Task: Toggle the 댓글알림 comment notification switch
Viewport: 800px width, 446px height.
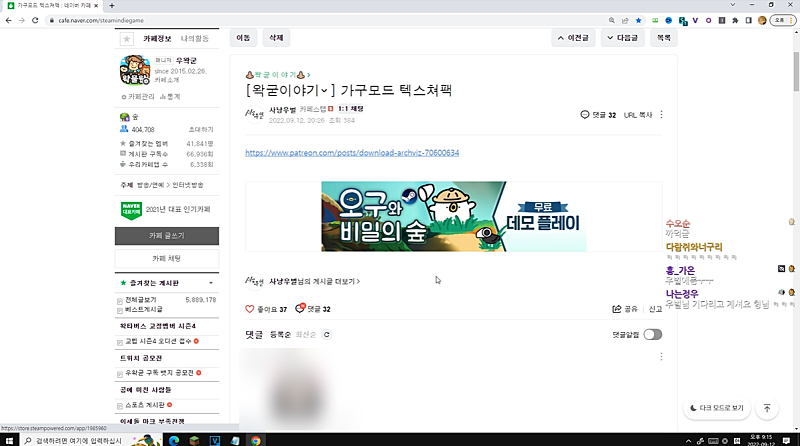Action: (x=653, y=335)
